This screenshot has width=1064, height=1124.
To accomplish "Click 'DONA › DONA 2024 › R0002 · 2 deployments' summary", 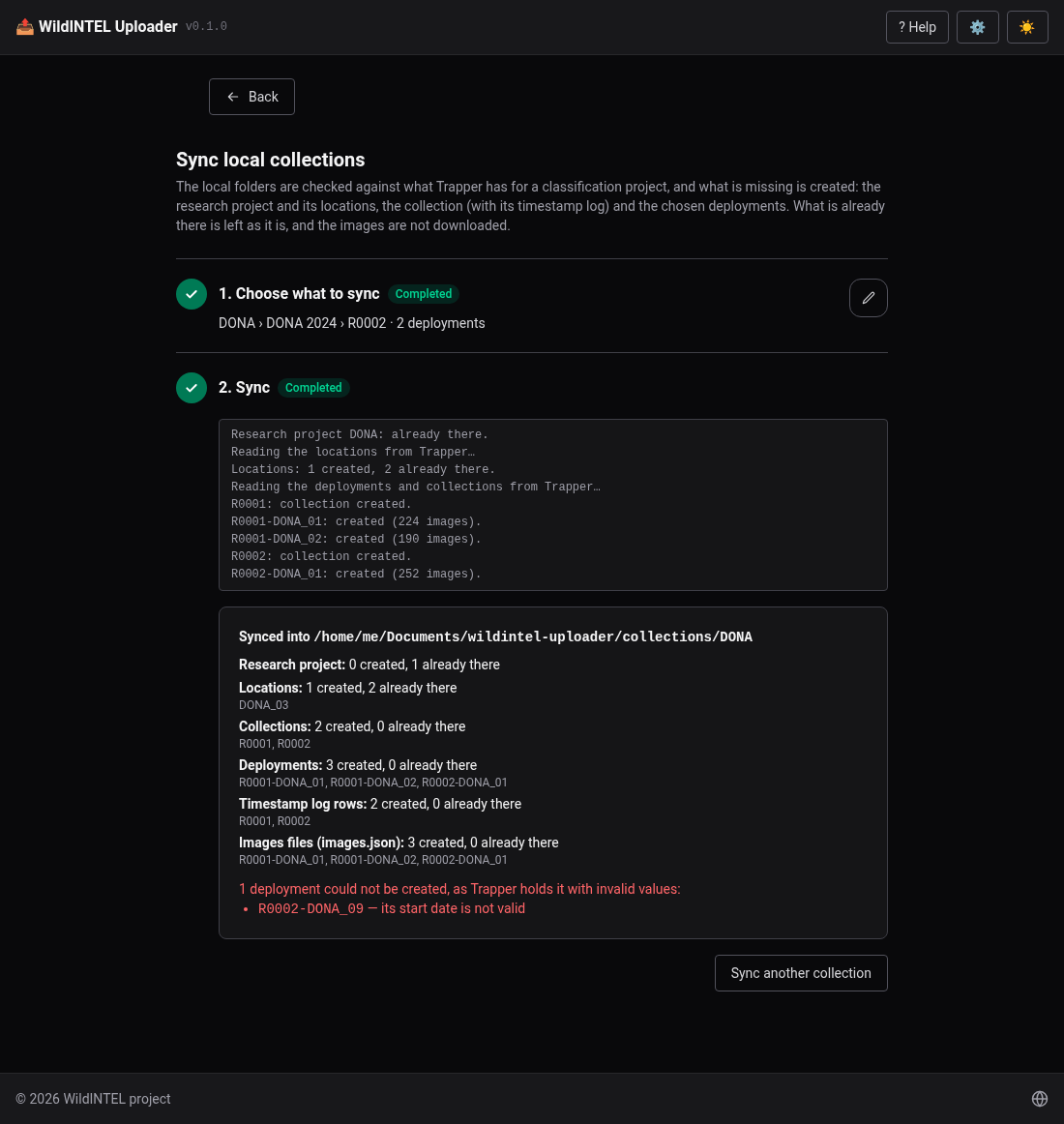I will pos(351,323).
